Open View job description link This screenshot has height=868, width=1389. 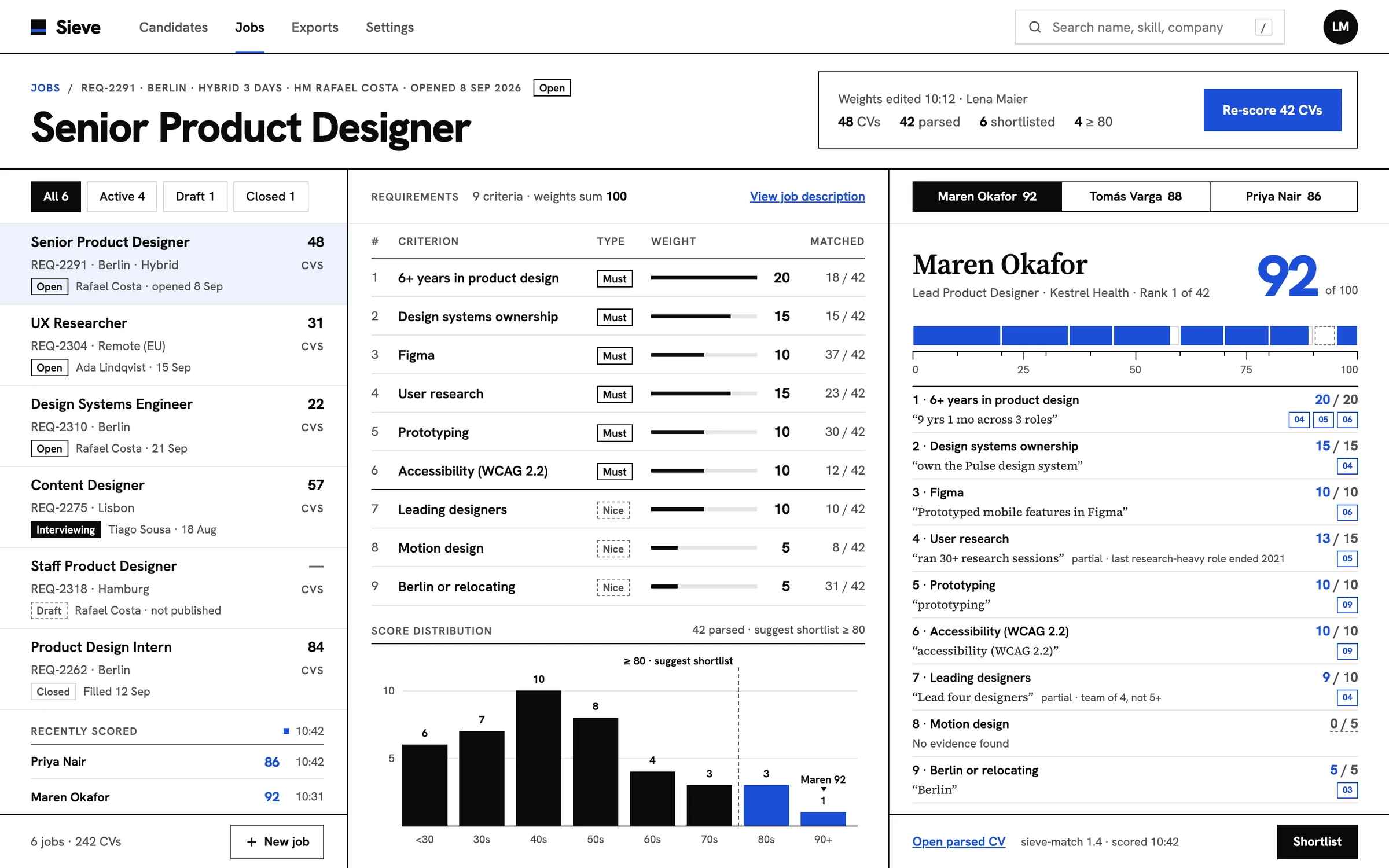[807, 197]
